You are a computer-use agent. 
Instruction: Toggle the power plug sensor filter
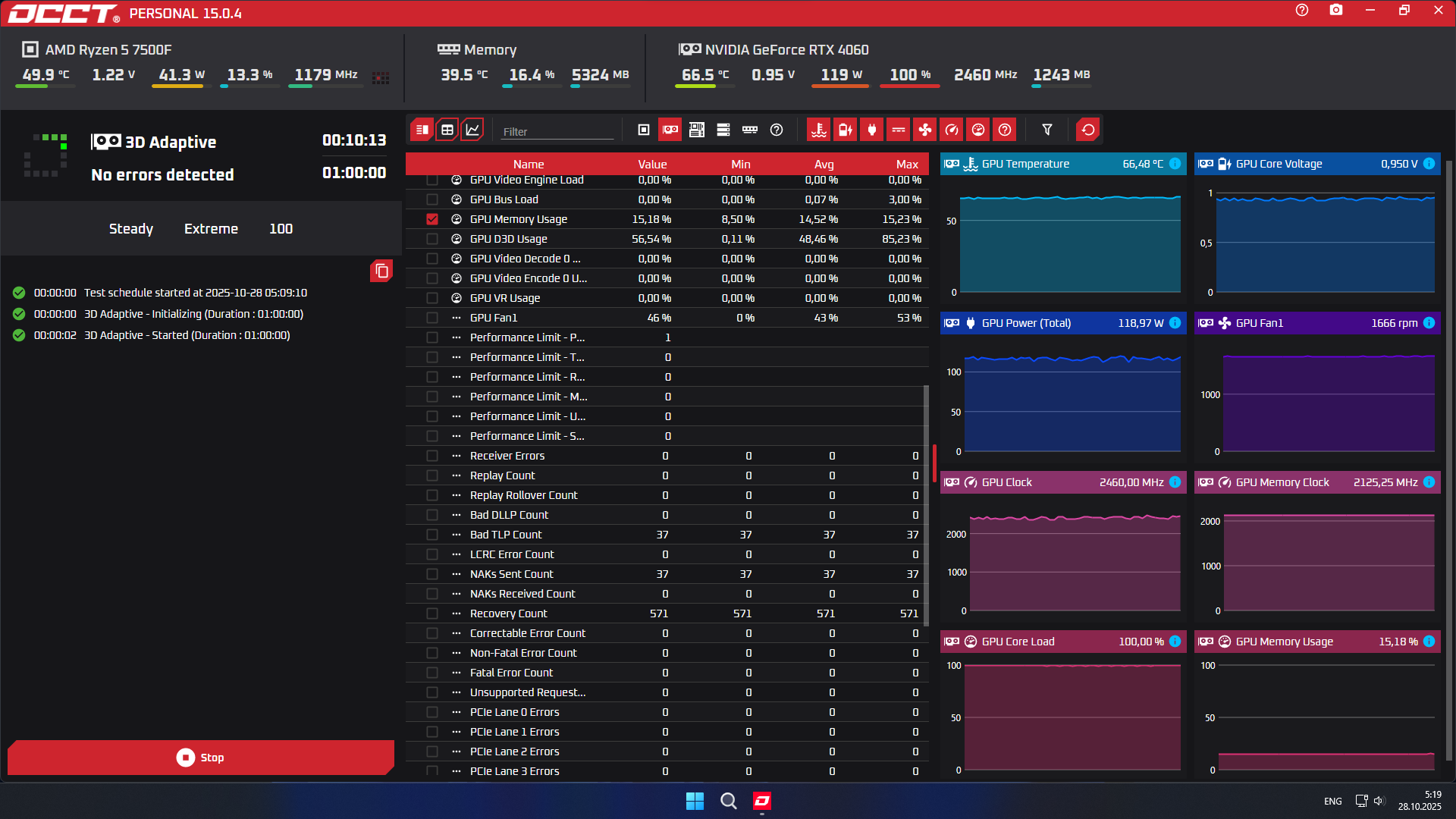coord(872,130)
